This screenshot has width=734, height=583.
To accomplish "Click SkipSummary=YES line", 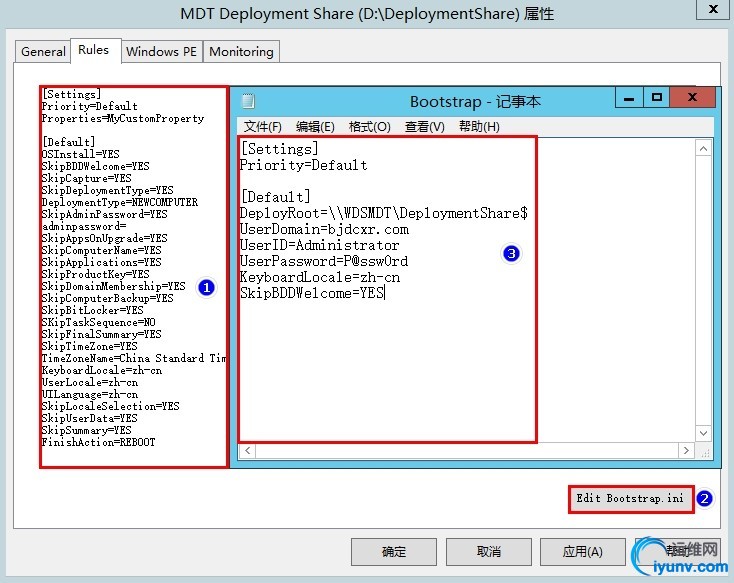I will 87,430.
